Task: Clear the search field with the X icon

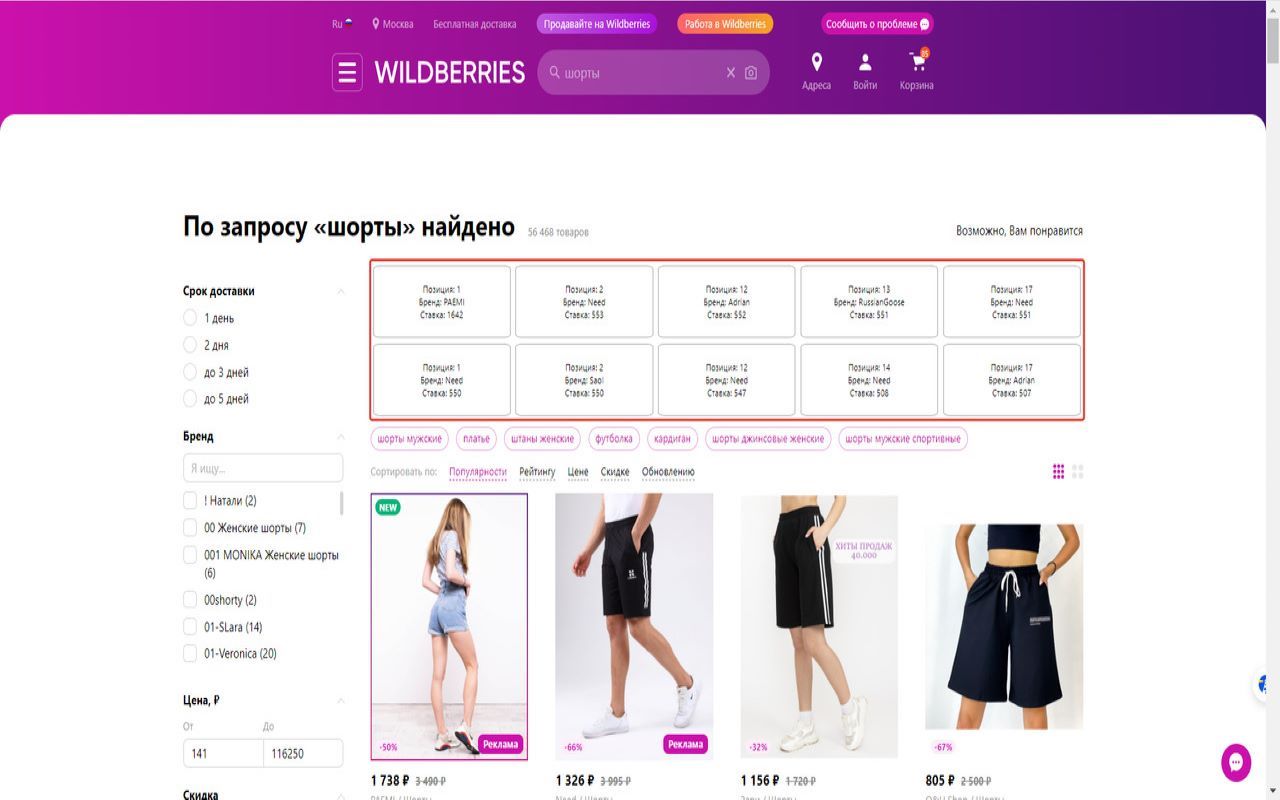Action: pyautogui.click(x=731, y=73)
